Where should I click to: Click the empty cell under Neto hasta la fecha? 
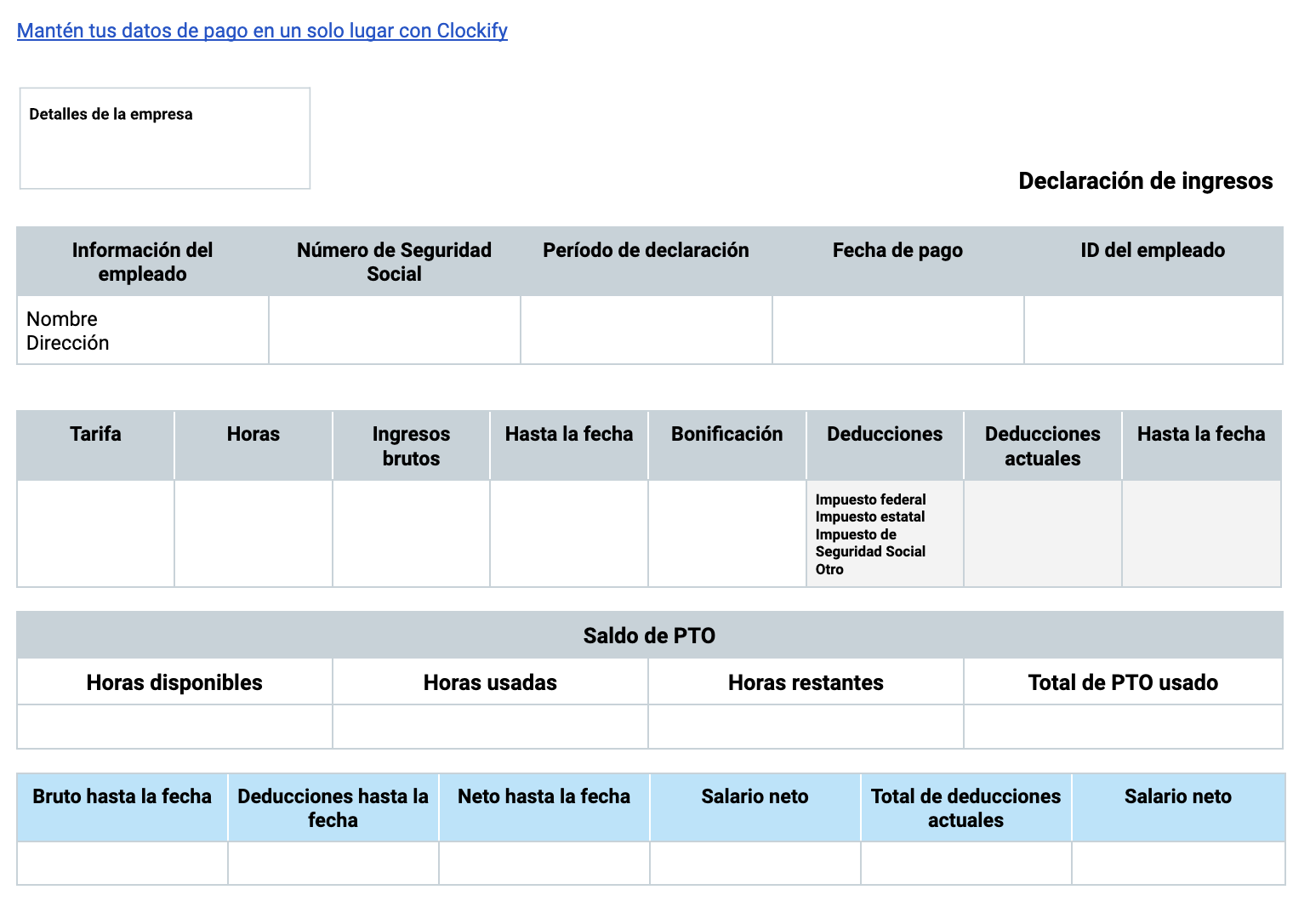(544, 863)
